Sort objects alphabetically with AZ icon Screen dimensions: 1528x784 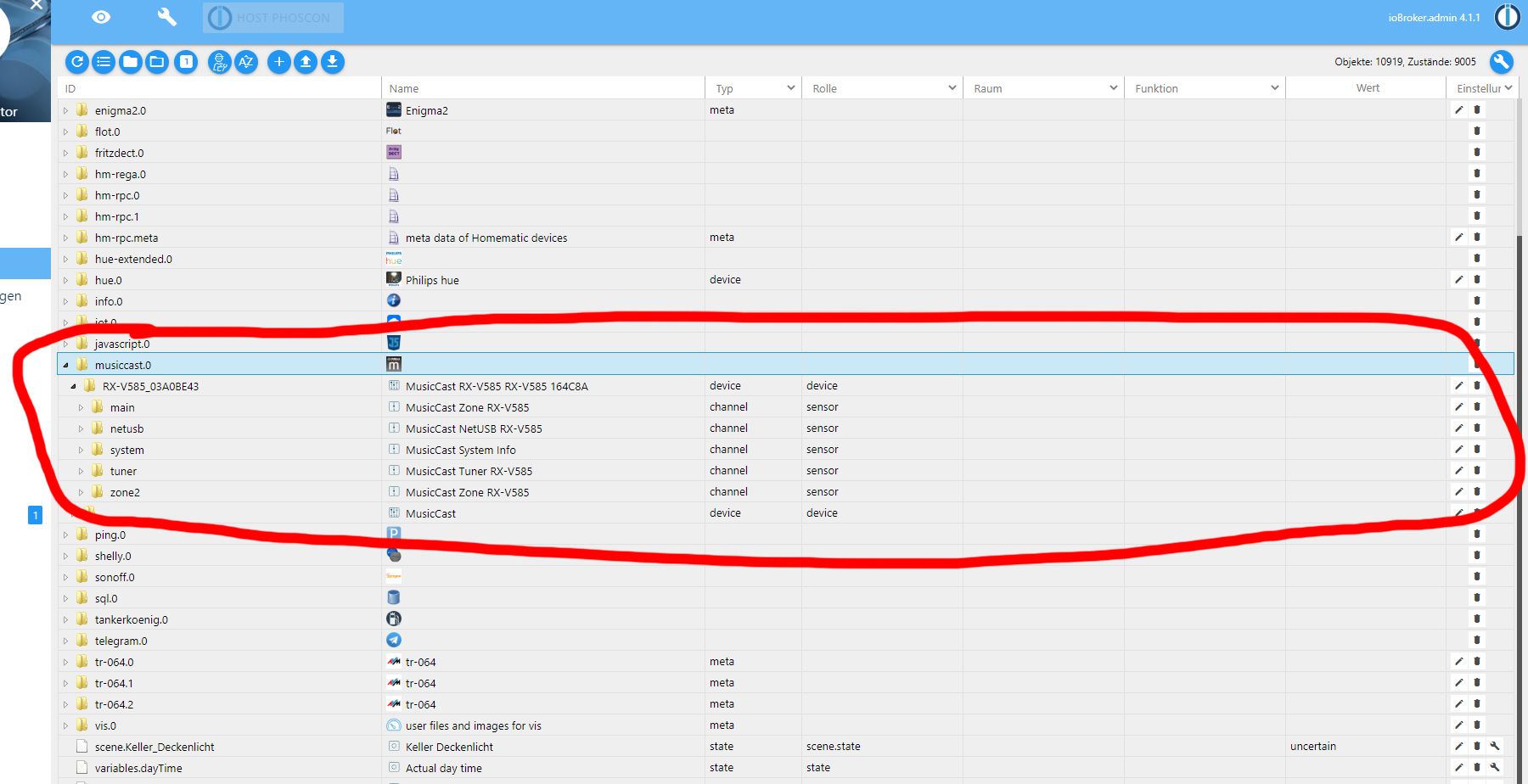click(246, 62)
